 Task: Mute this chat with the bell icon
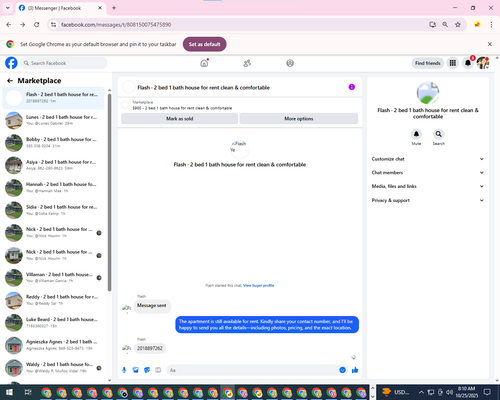tap(416, 134)
